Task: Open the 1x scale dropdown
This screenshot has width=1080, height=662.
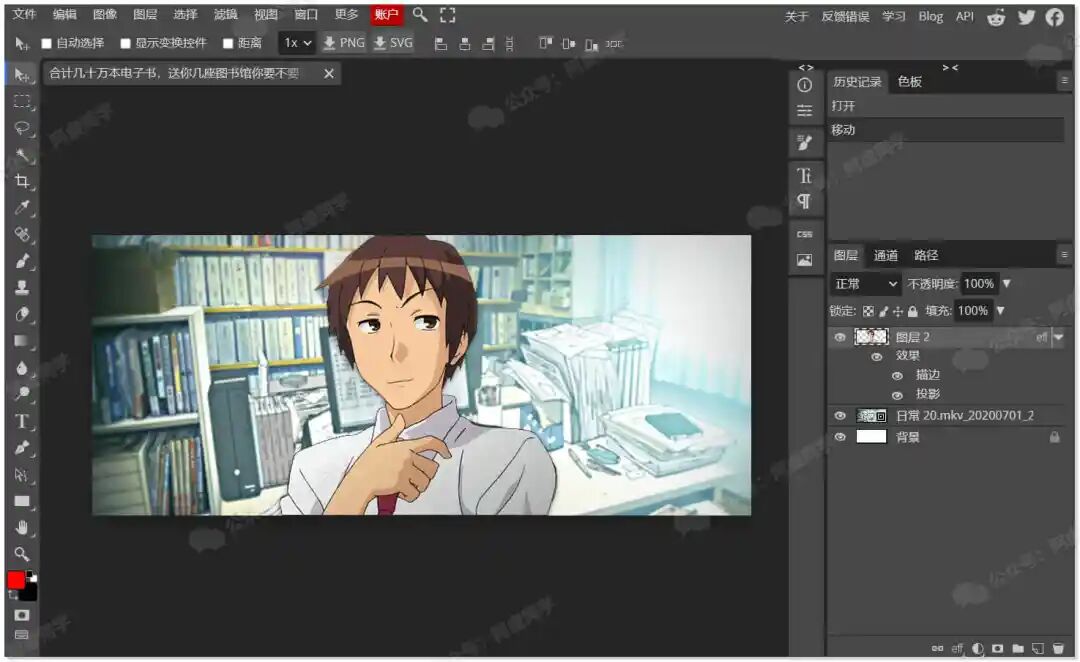Action: point(297,43)
